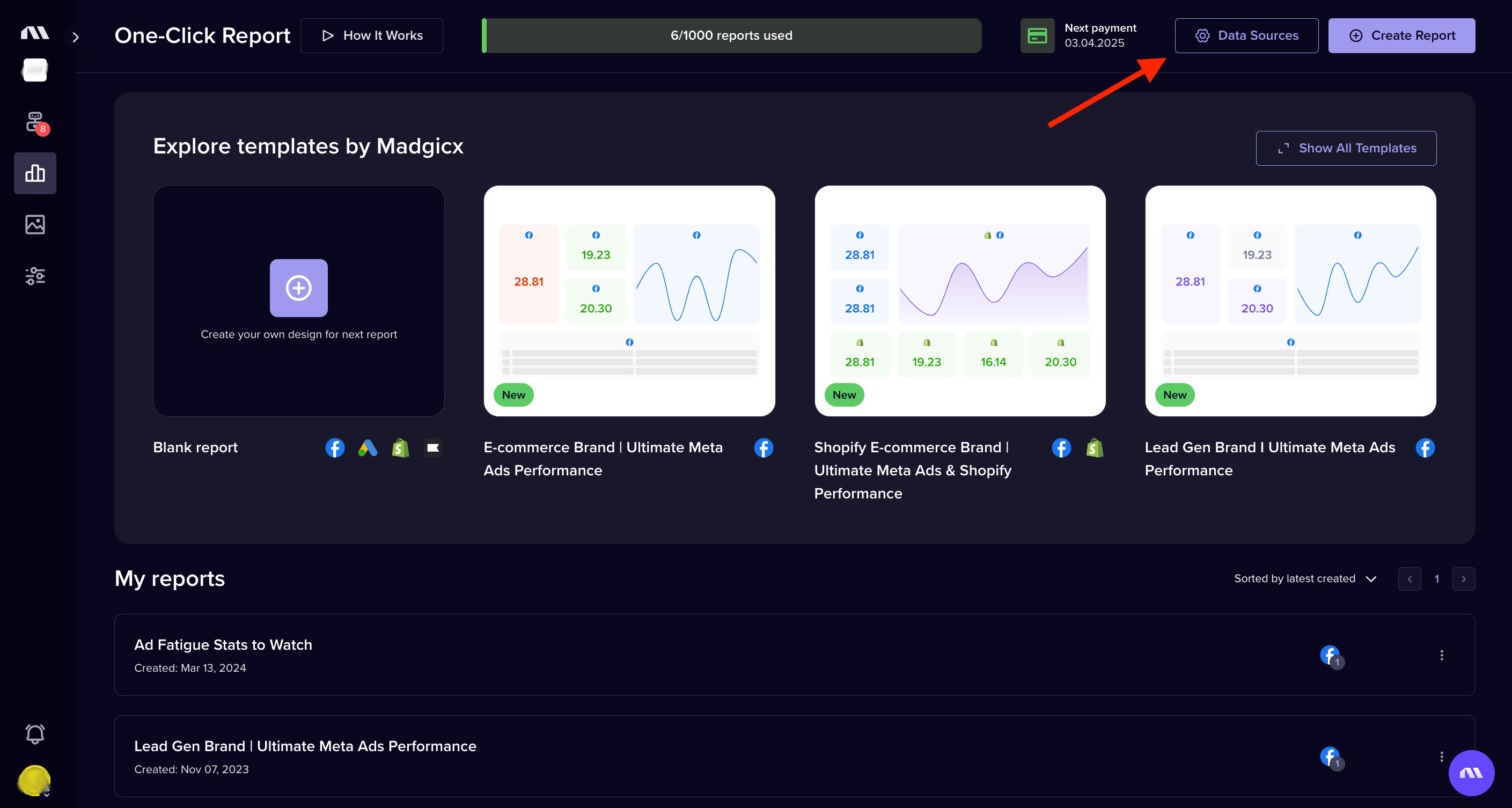Select the bar chart reports sidebar icon
The width and height of the screenshot is (1512, 808).
click(35, 173)
